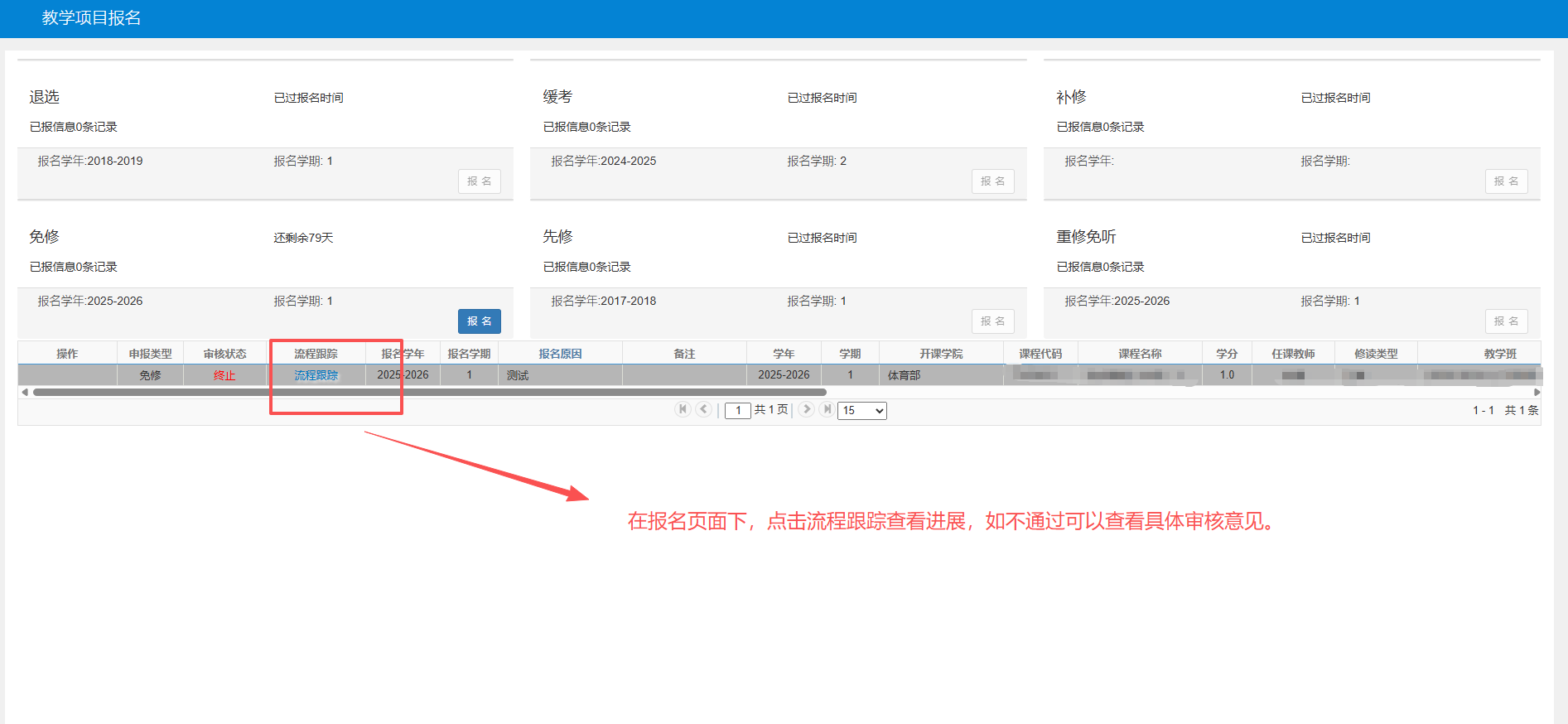Image resolution: width=1568 pixels, height=724 pixels.
Task: Select the 终止 status cell in row
Action: (224, 375)
